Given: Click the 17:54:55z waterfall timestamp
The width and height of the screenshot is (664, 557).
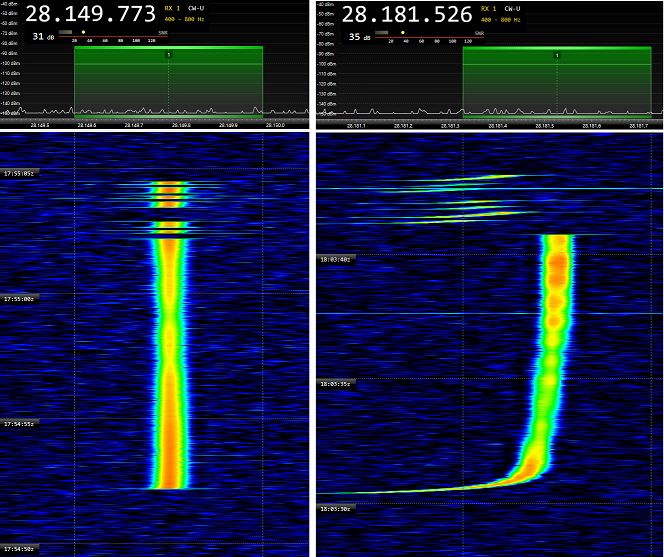Looking at the screenshot, I should pos(19,423).
